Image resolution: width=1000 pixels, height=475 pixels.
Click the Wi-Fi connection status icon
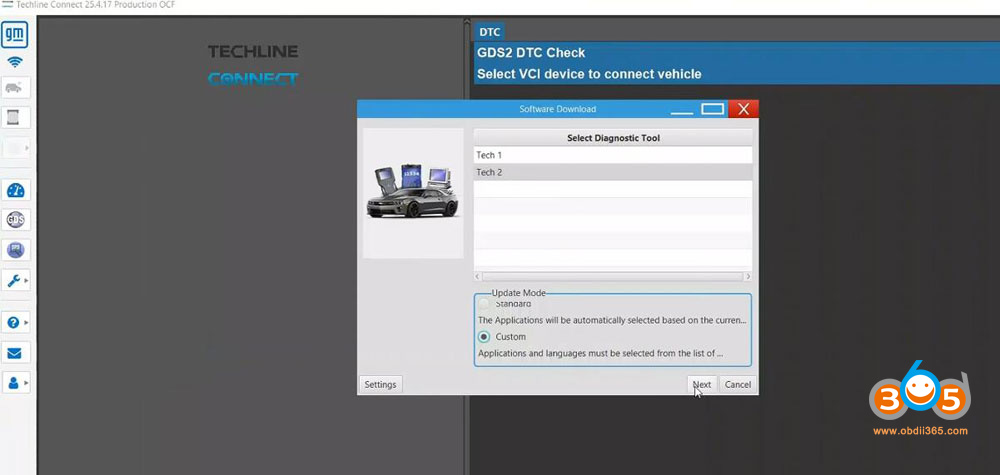pos(15,62)
